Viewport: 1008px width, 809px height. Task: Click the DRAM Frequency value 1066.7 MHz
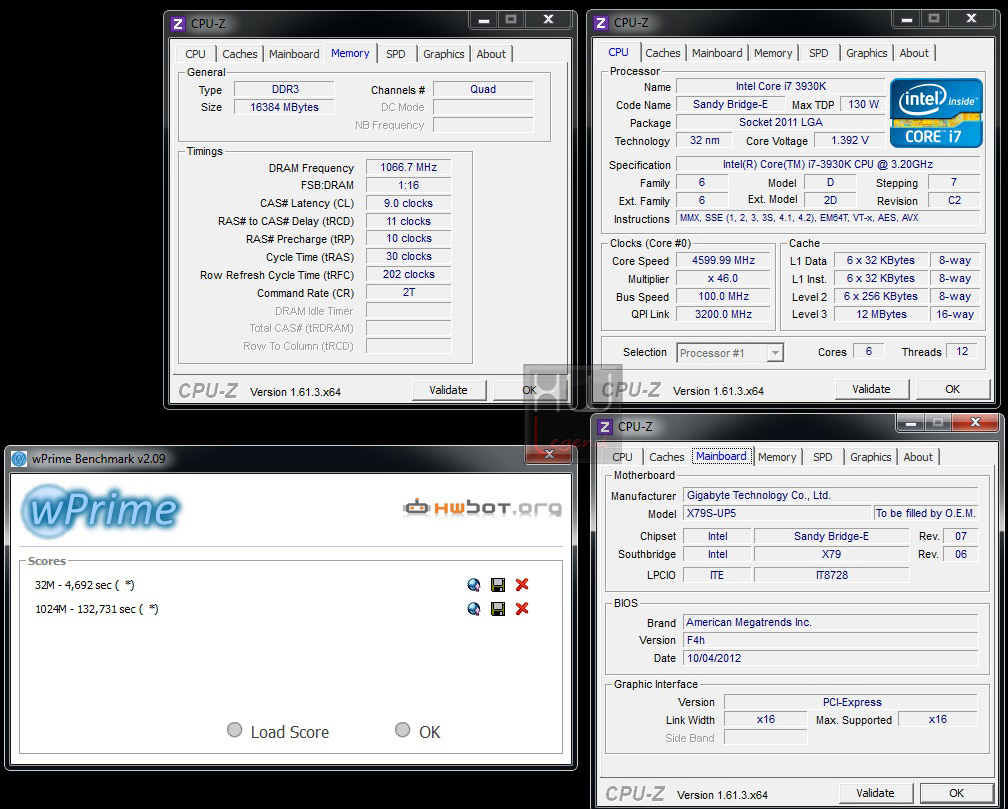[x=409, y=167]
